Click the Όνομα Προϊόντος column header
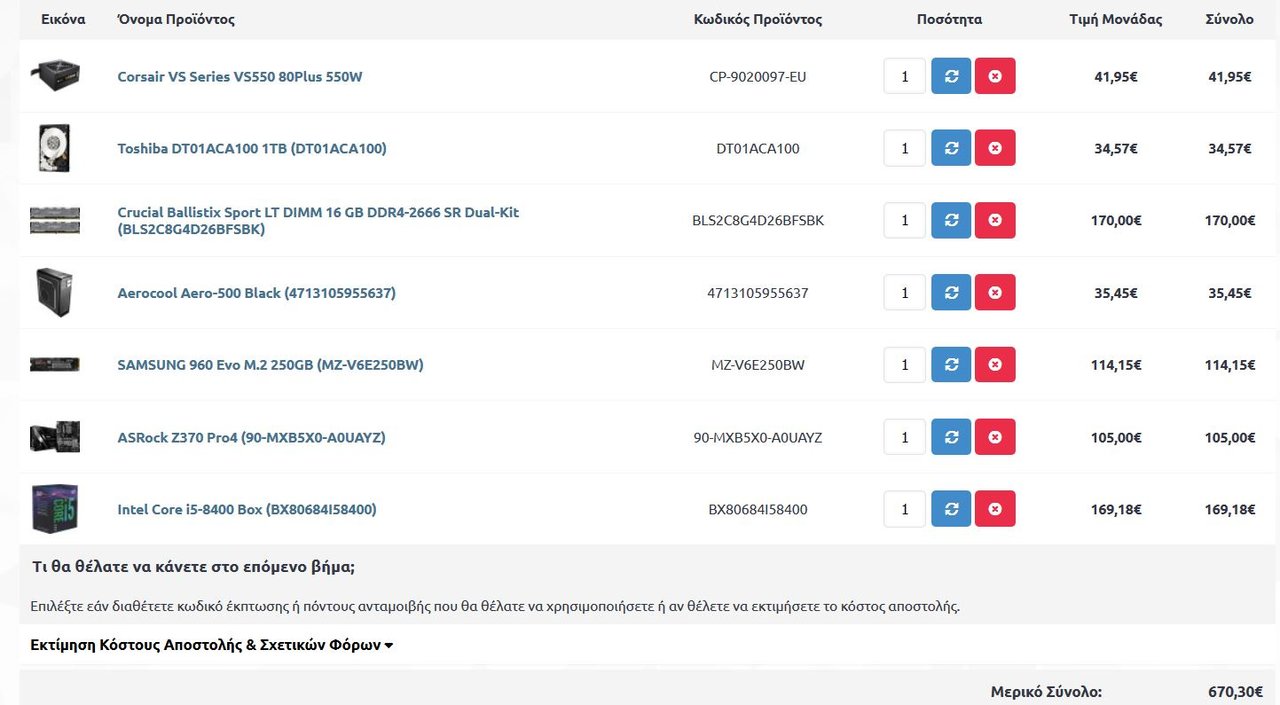Screen dimensions: 1280x705 click(176, 19)
